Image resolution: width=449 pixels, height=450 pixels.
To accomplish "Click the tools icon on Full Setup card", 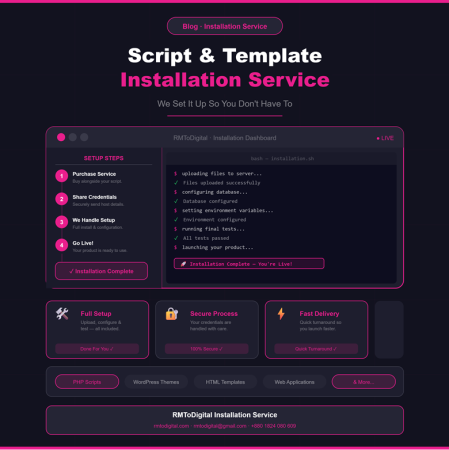I will [x=62, y=314].
